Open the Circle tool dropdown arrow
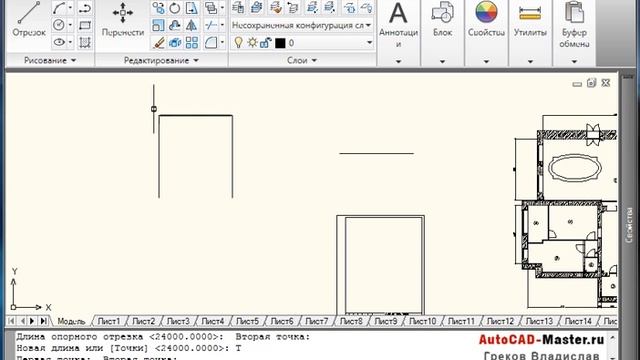Image resolution: width=640 pixels, height=360 pixels. 70,25
